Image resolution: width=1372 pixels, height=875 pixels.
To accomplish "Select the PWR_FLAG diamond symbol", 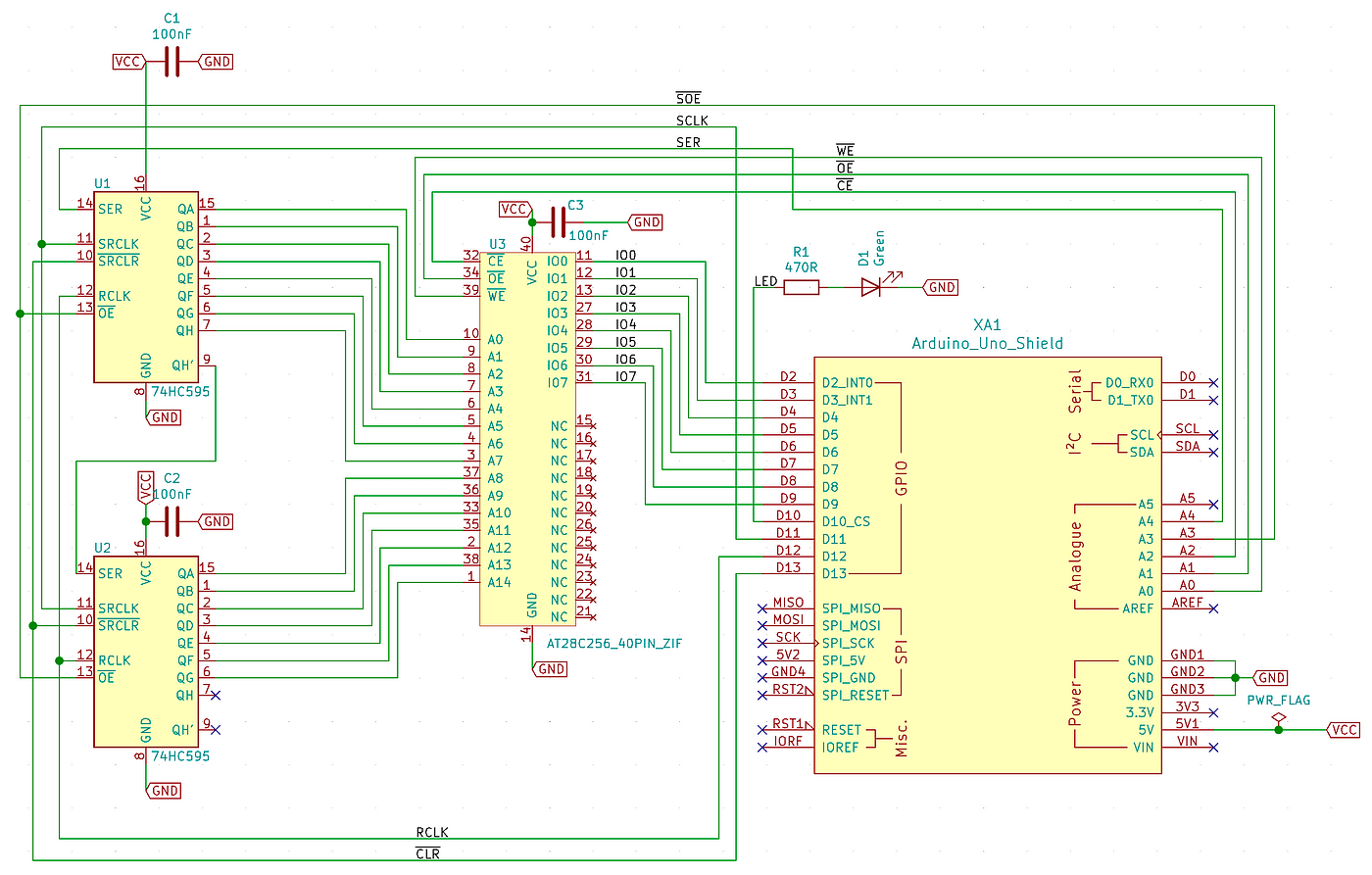I will (1278, 718).
